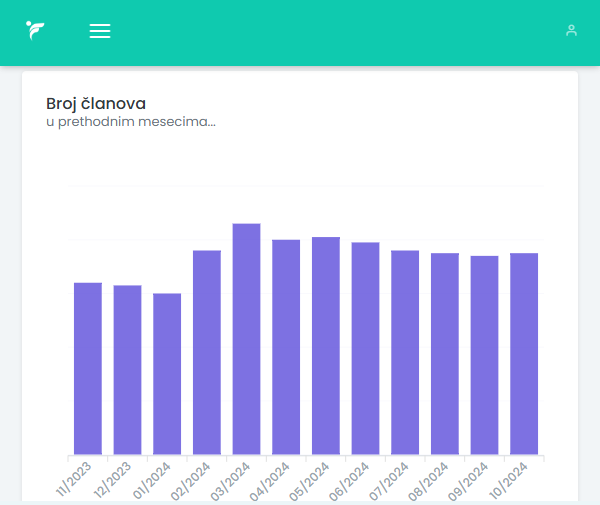This screenshot has height=505, width=600.
Task: Click the app logo icon
Action: point(35,31)
